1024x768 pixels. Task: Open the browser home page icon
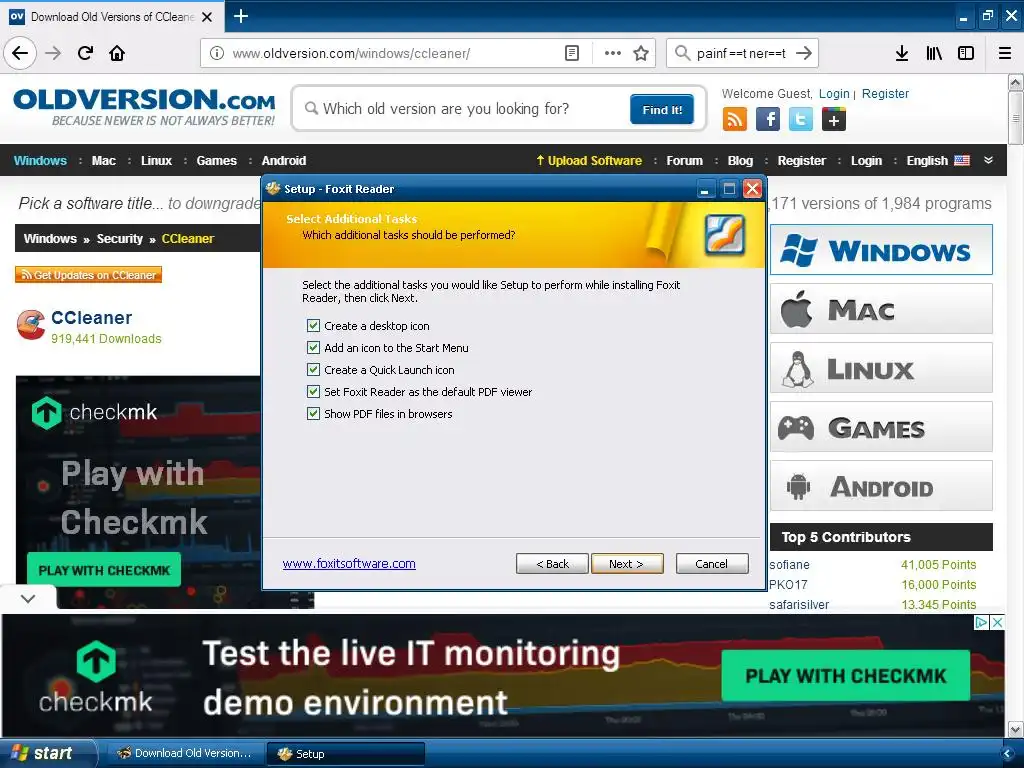pyautogui.click(x=117, y=53)
